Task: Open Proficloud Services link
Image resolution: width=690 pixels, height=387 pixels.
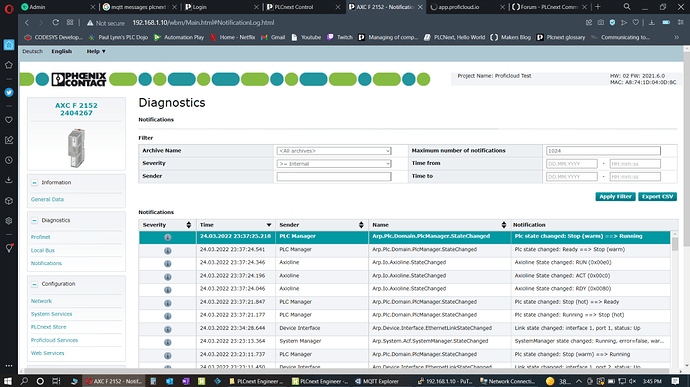Action: pyautogui.click(x=54, y=340)
